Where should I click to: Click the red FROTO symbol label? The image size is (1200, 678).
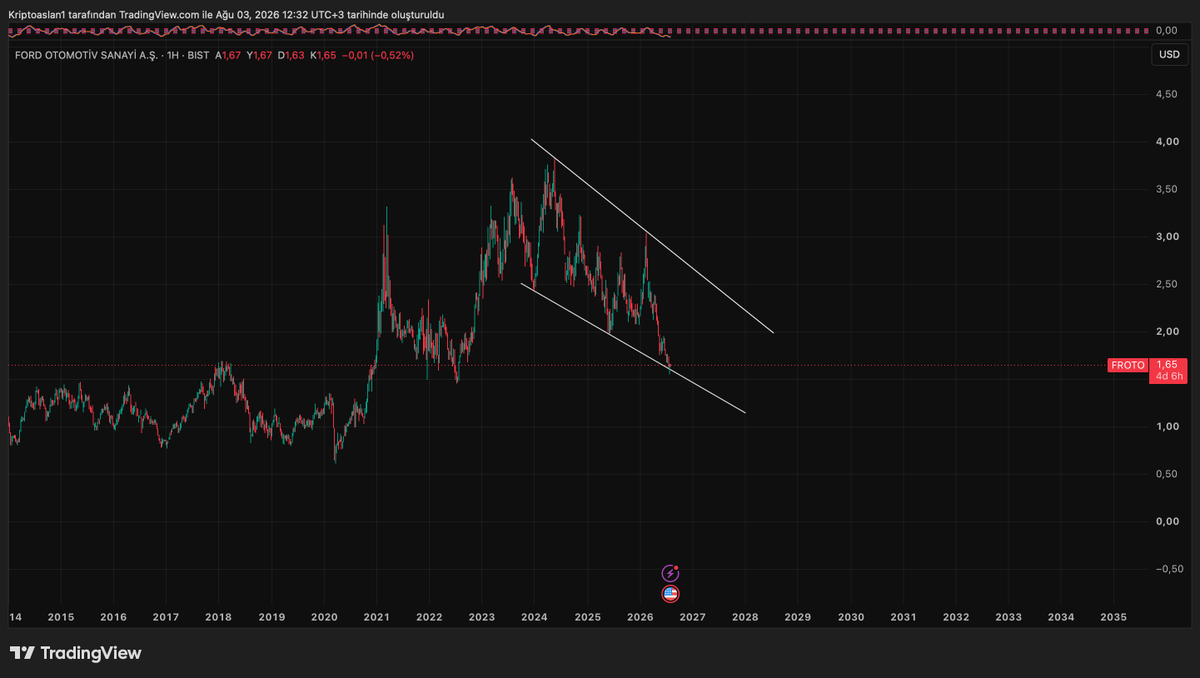pos(1128,366)
